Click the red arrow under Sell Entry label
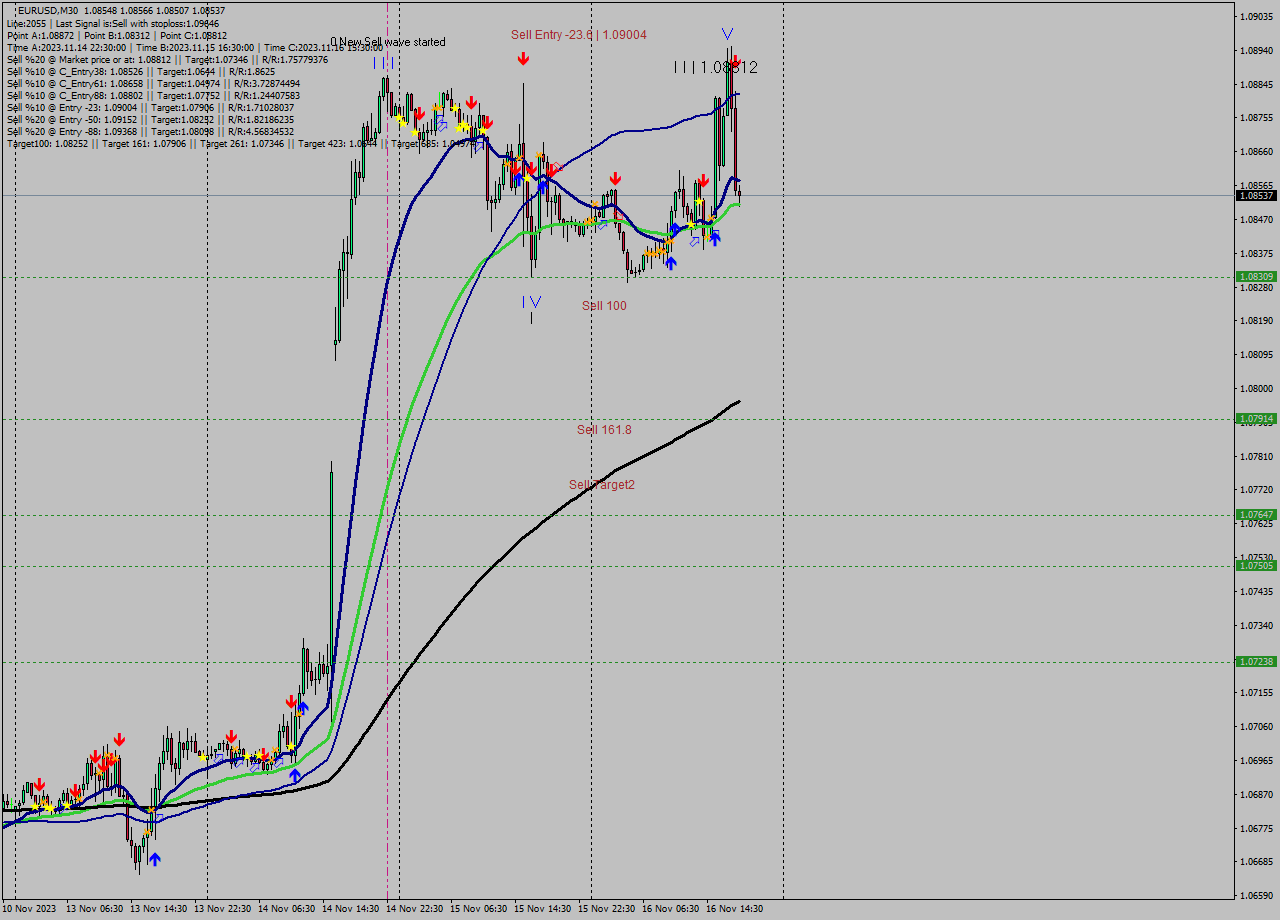1280x920 pixels. pyautogui.click(x=523, y=60)
